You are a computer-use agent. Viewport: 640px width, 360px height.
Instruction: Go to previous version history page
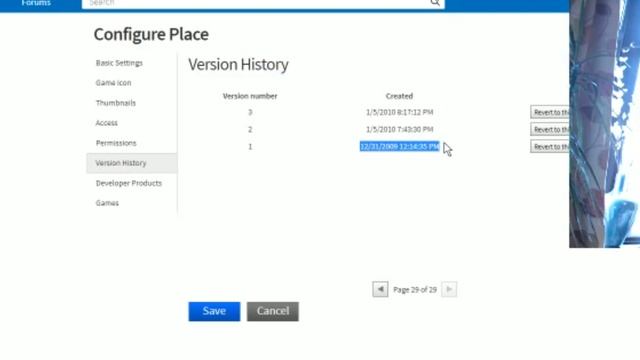point(380,289)
